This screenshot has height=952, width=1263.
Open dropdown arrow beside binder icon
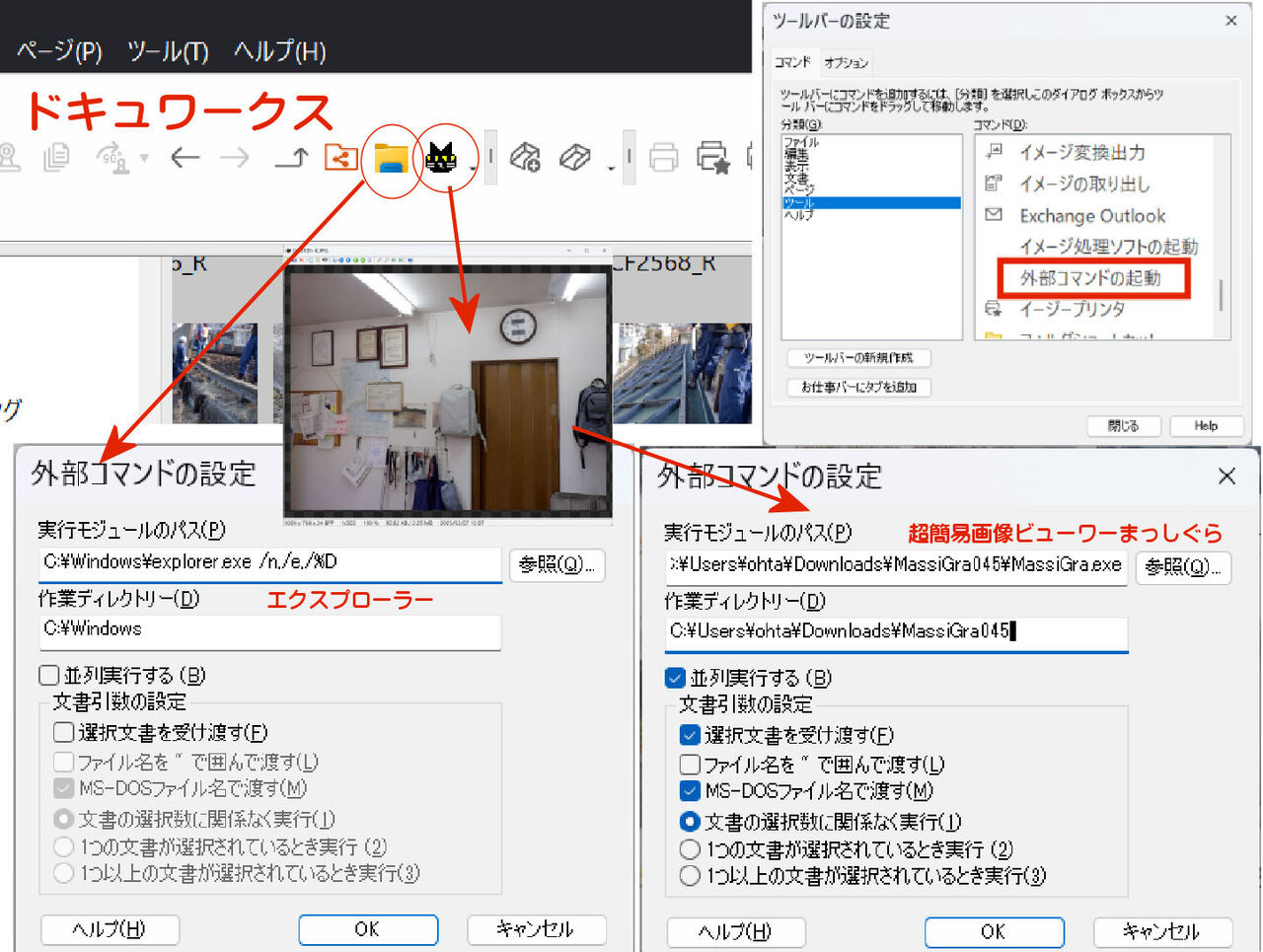(x=611, y=169)
